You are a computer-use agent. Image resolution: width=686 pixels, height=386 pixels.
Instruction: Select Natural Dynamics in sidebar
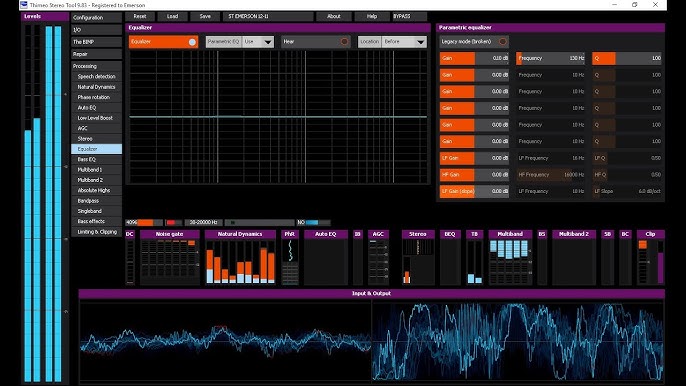(x=96, y=87)
